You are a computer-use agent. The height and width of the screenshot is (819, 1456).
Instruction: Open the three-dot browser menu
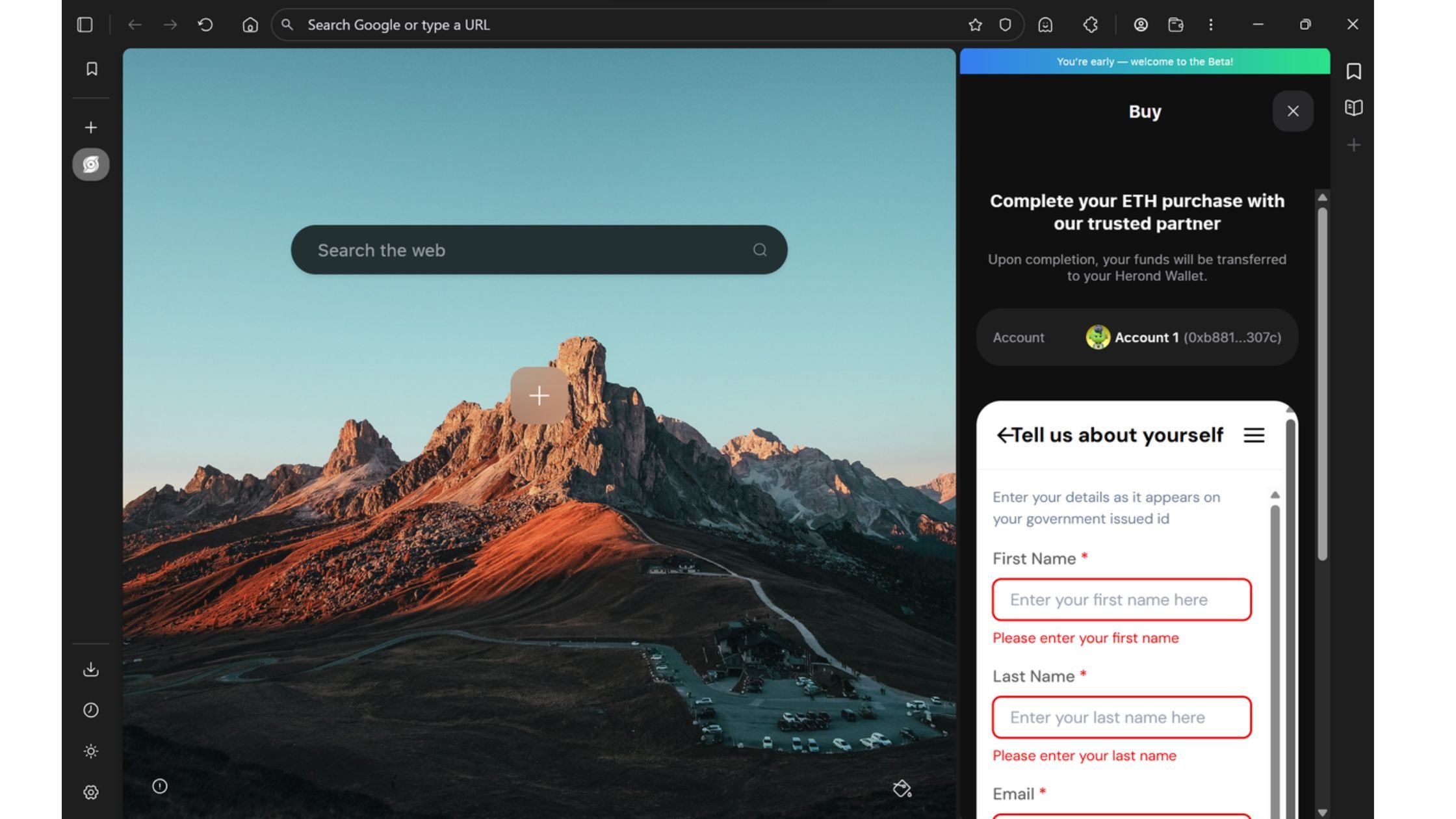(x=1210, y=25)
